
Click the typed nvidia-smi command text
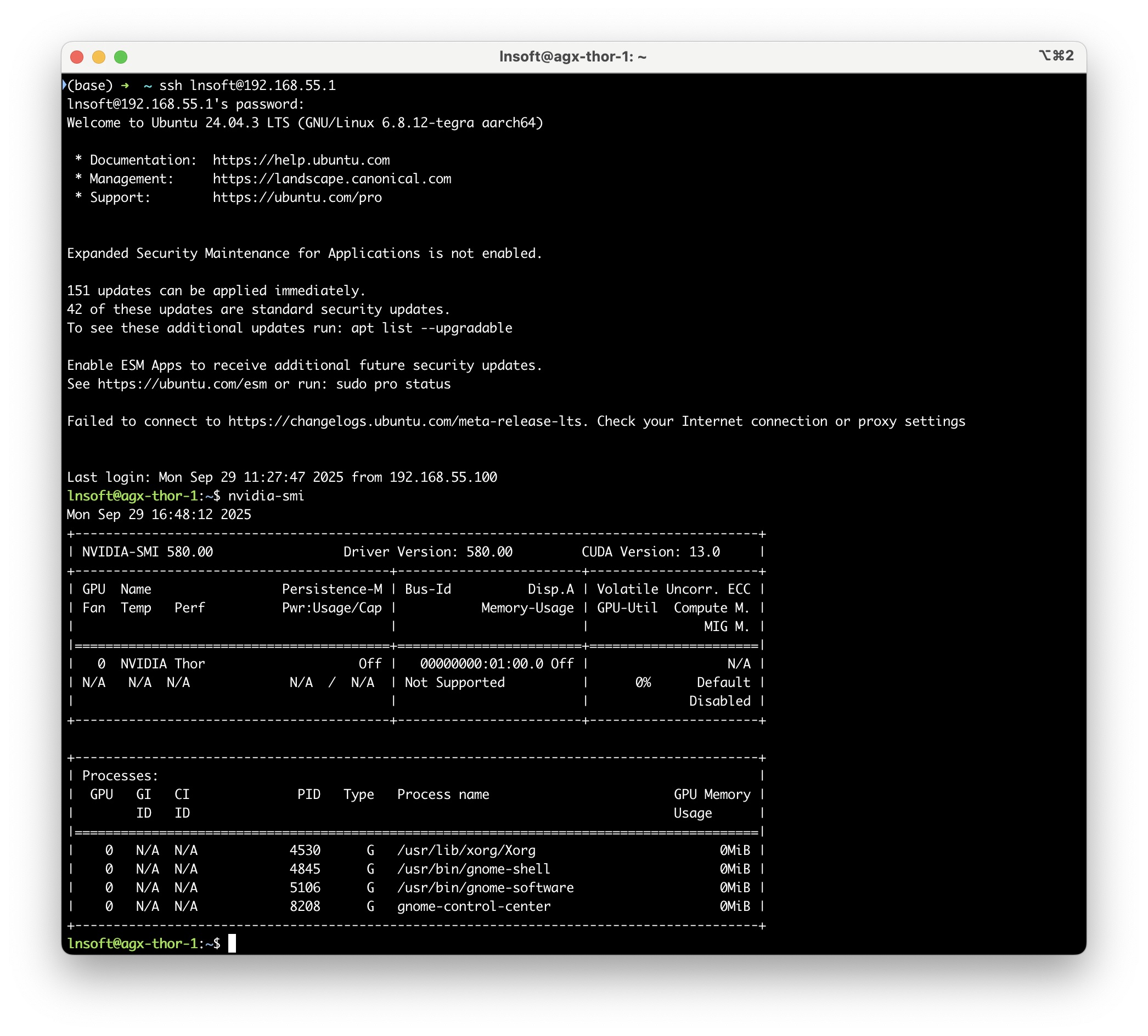tap(266, 496)
